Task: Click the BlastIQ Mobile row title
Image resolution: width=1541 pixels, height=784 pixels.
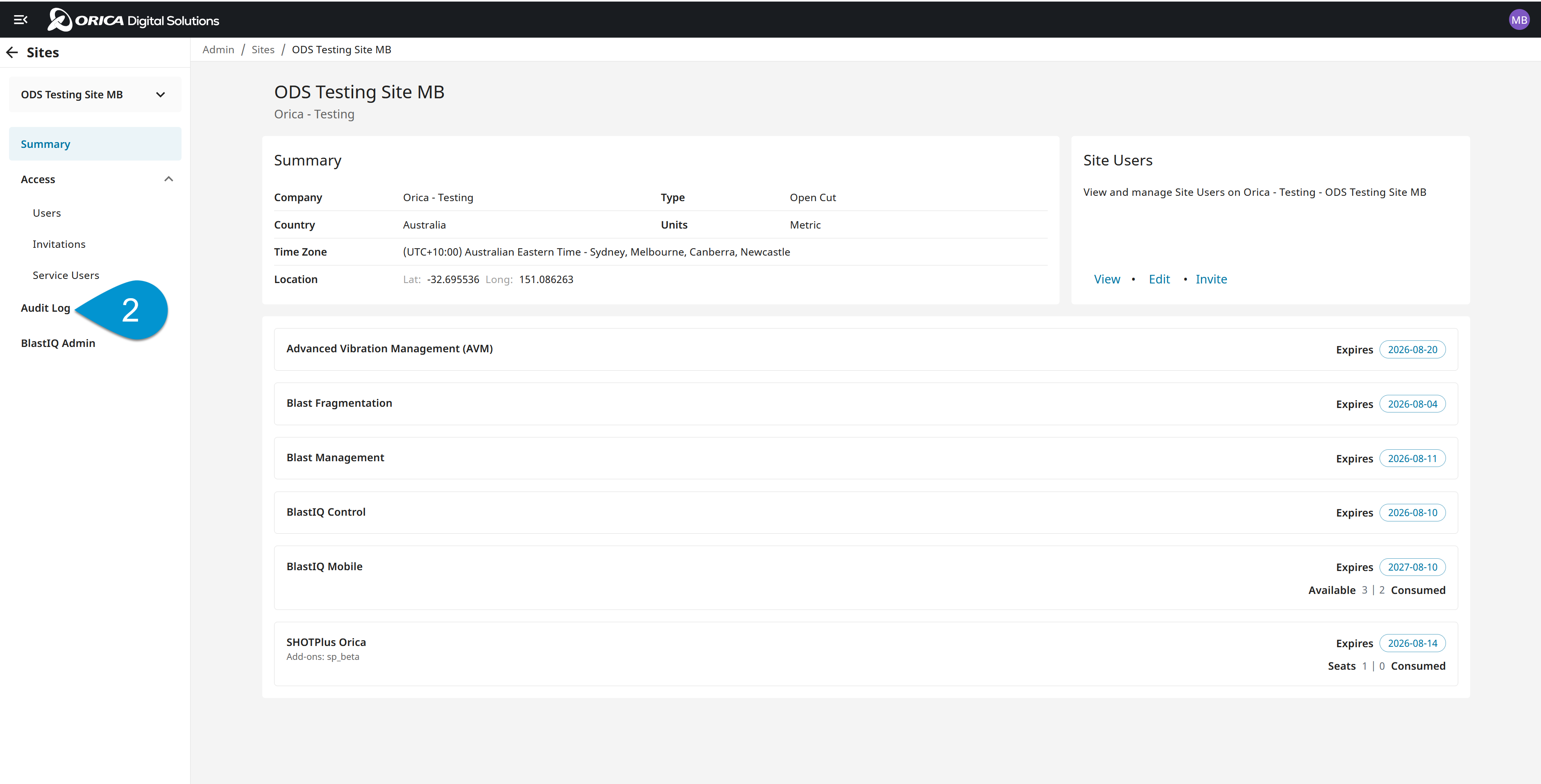Action: pos(324,566)
